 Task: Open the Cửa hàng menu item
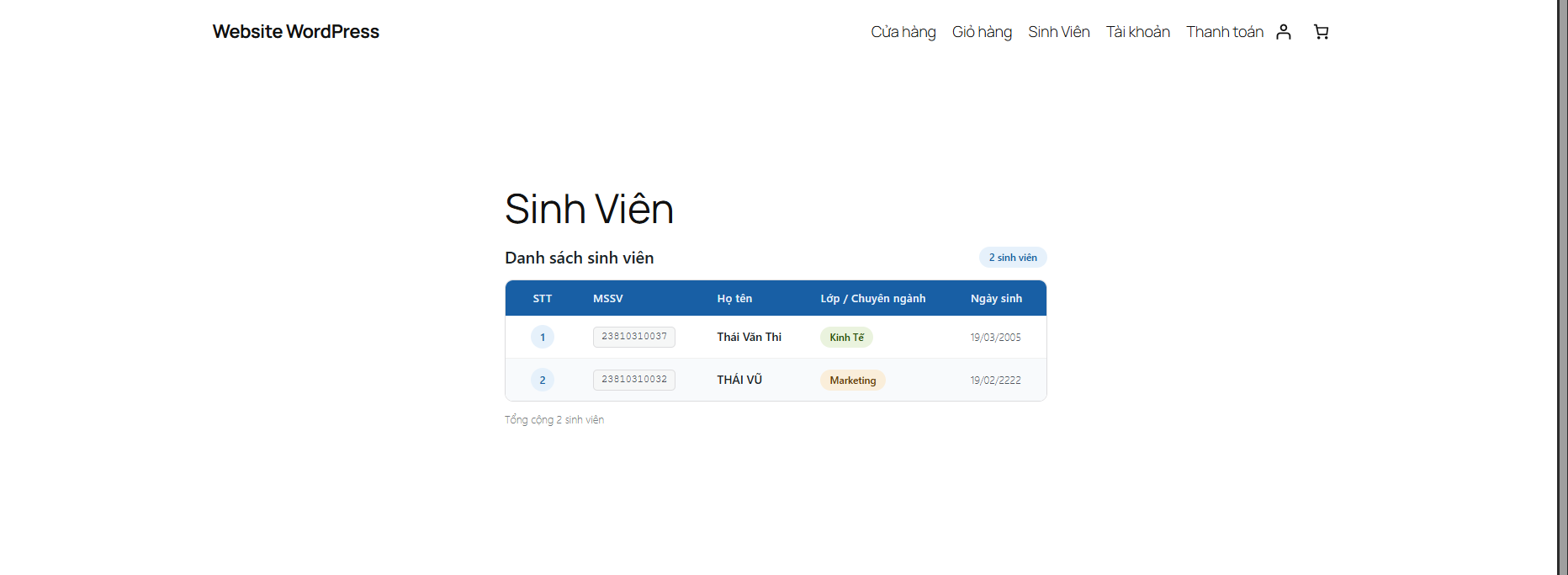click(903, 32)
